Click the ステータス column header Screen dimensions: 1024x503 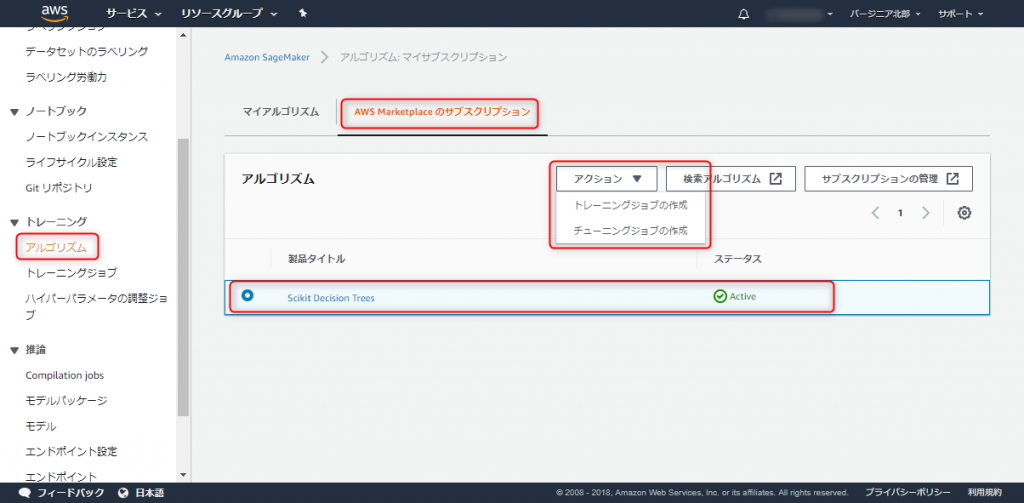[738, 259]
